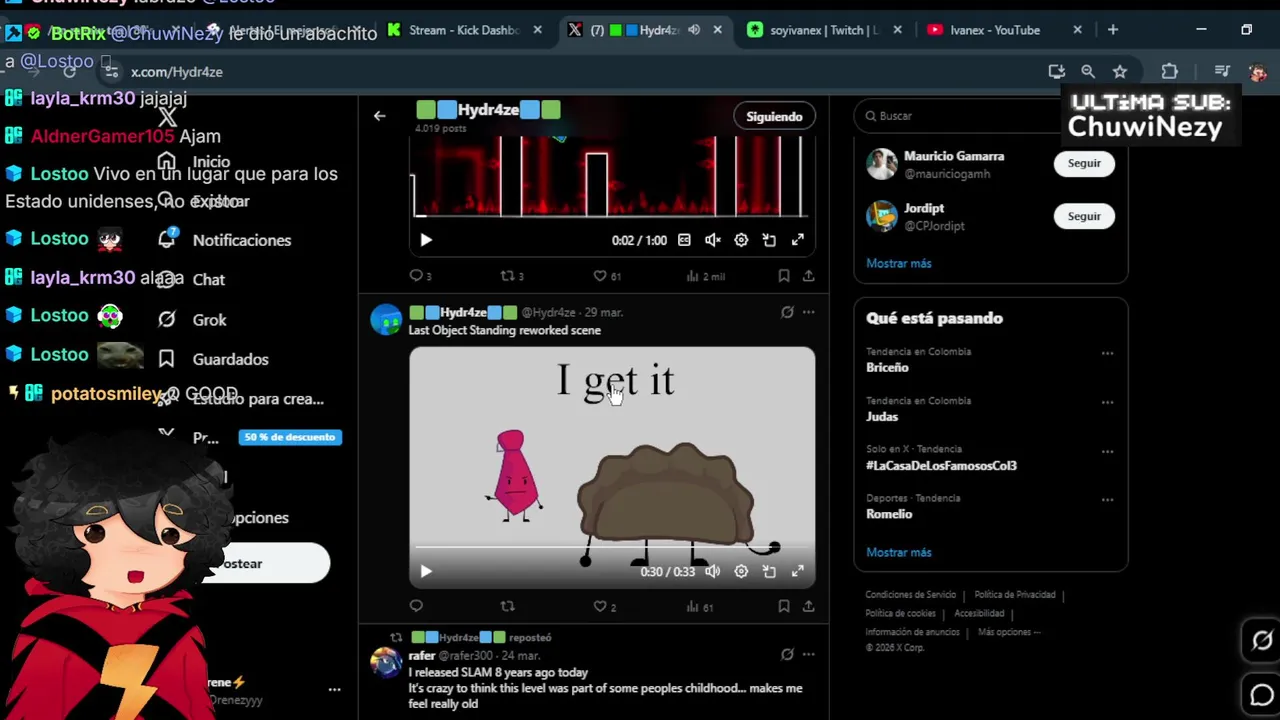Show more suggested accounts under Jordipt
The height and width of the screenshot is (720, 1280).
click(x=898, y=263)
